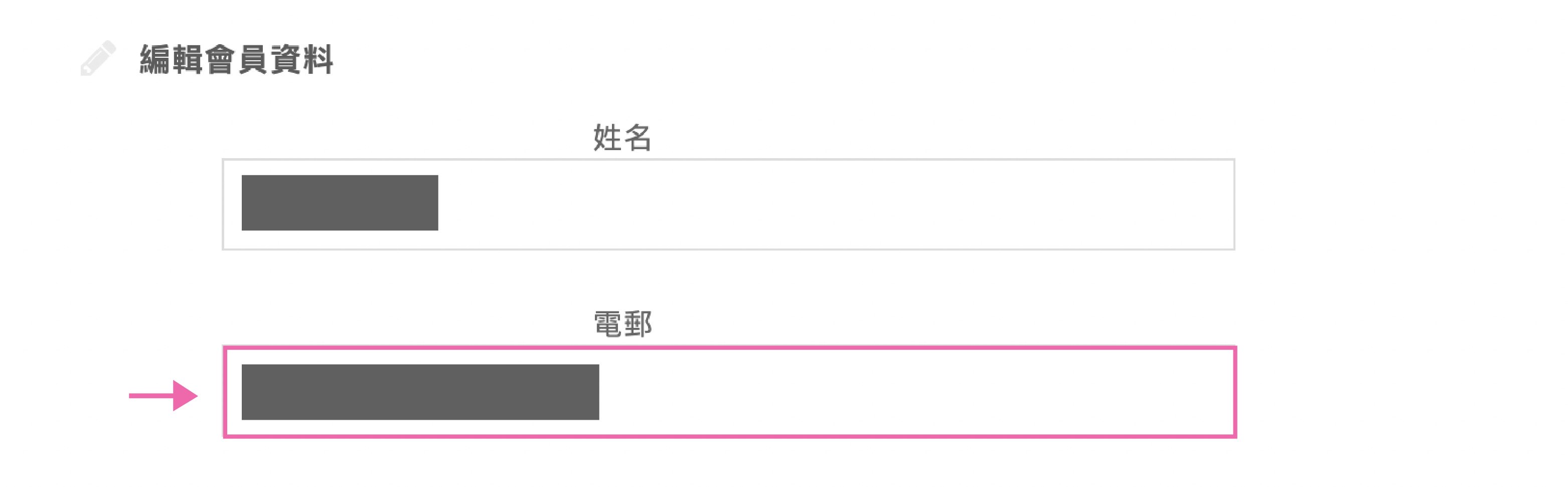Screen dimensions: 1568x487
Task: Click the empty right side of name field
Action: point(913,204)
